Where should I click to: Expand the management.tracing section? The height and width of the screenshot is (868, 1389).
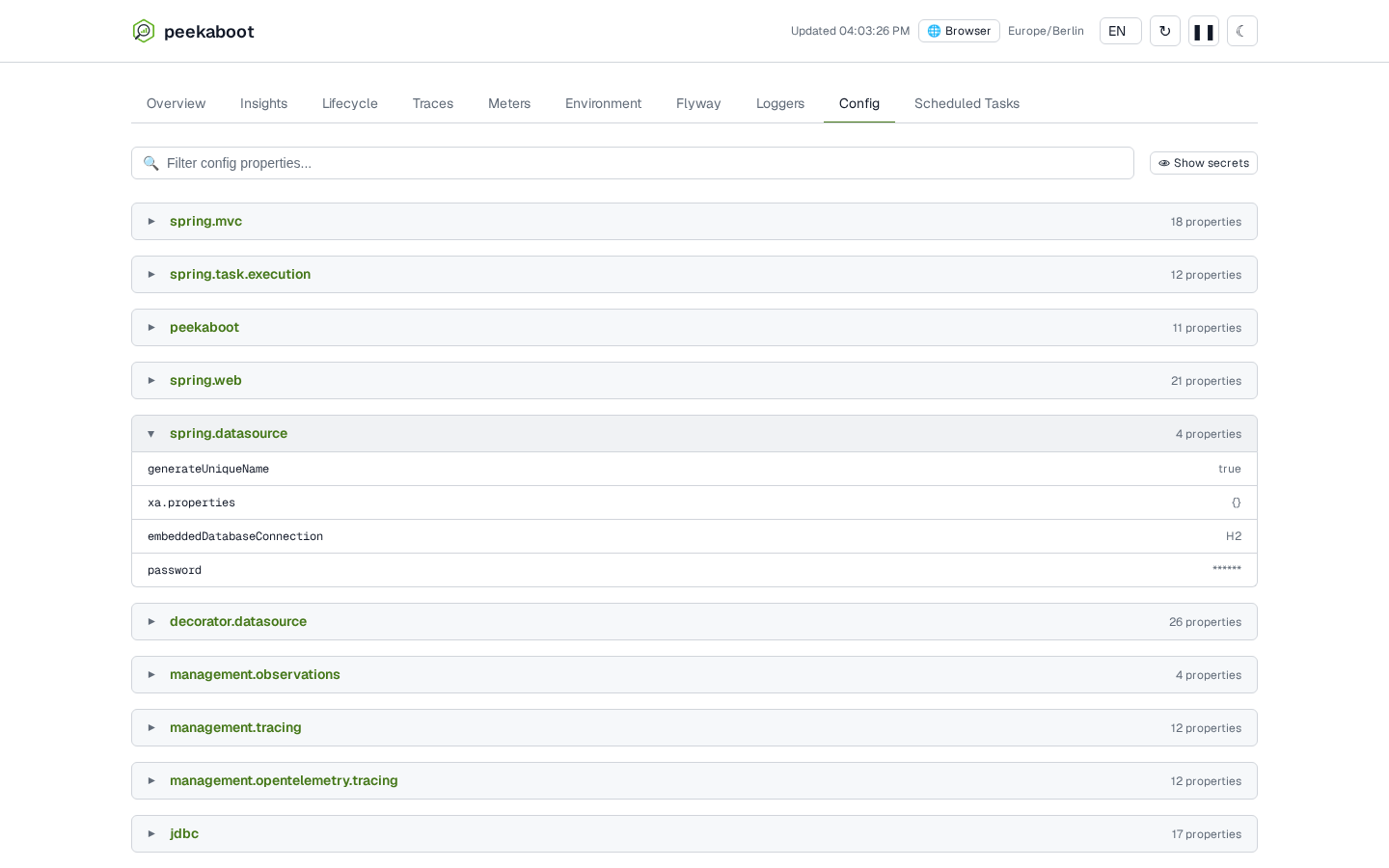[x=694, y=727]
